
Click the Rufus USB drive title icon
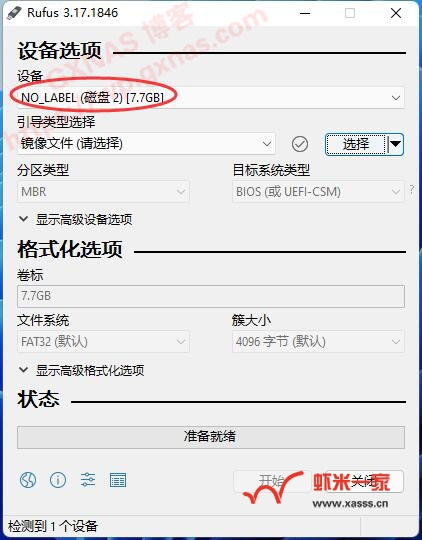[x=14, y=13]
